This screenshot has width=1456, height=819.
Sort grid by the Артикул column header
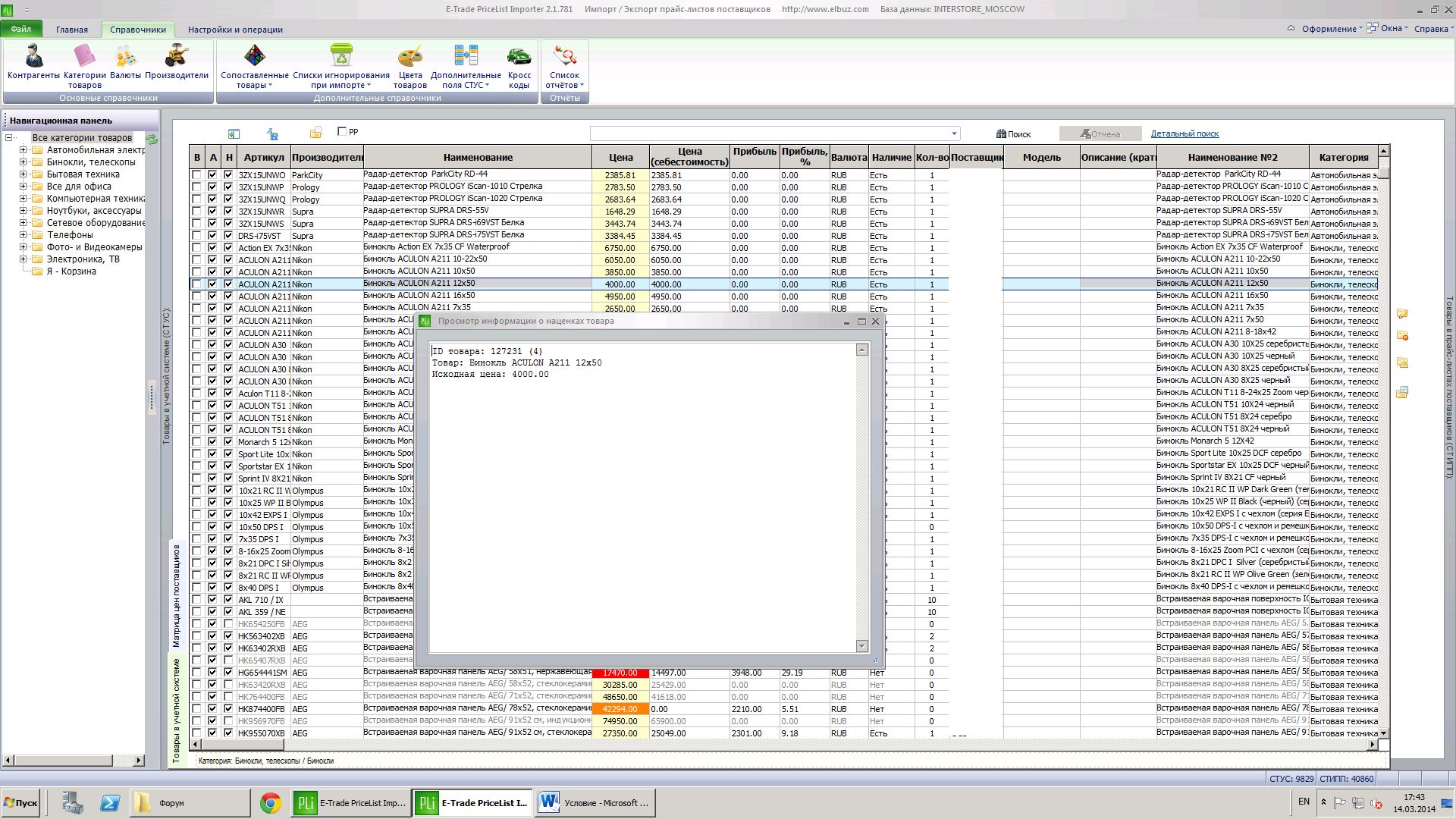click(x=263, y=157)
